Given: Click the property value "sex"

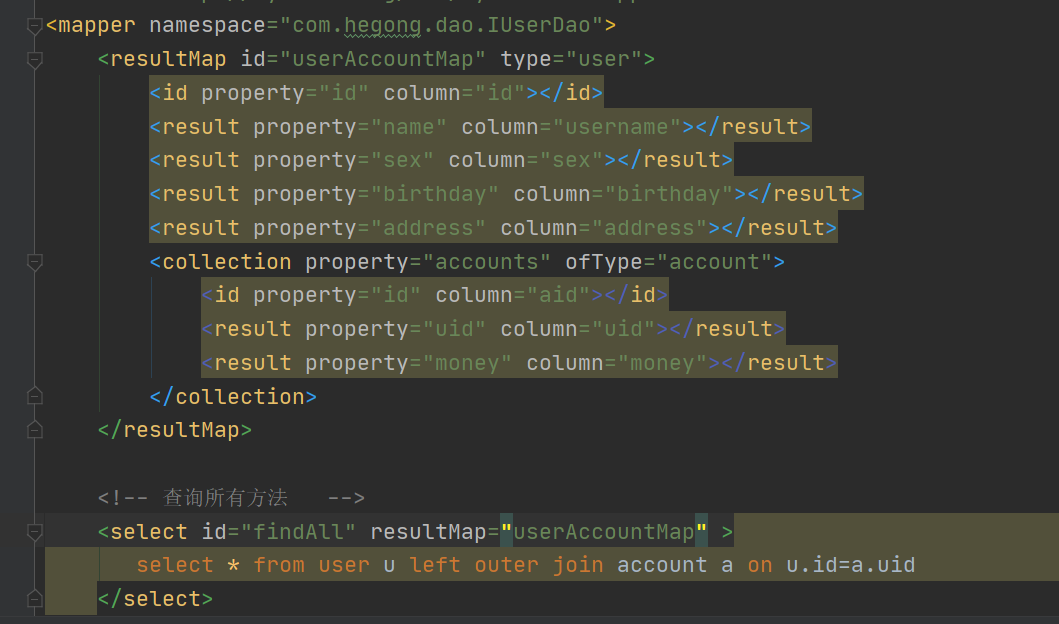Looking at the screenshot, I should click(x=403, y=161).
